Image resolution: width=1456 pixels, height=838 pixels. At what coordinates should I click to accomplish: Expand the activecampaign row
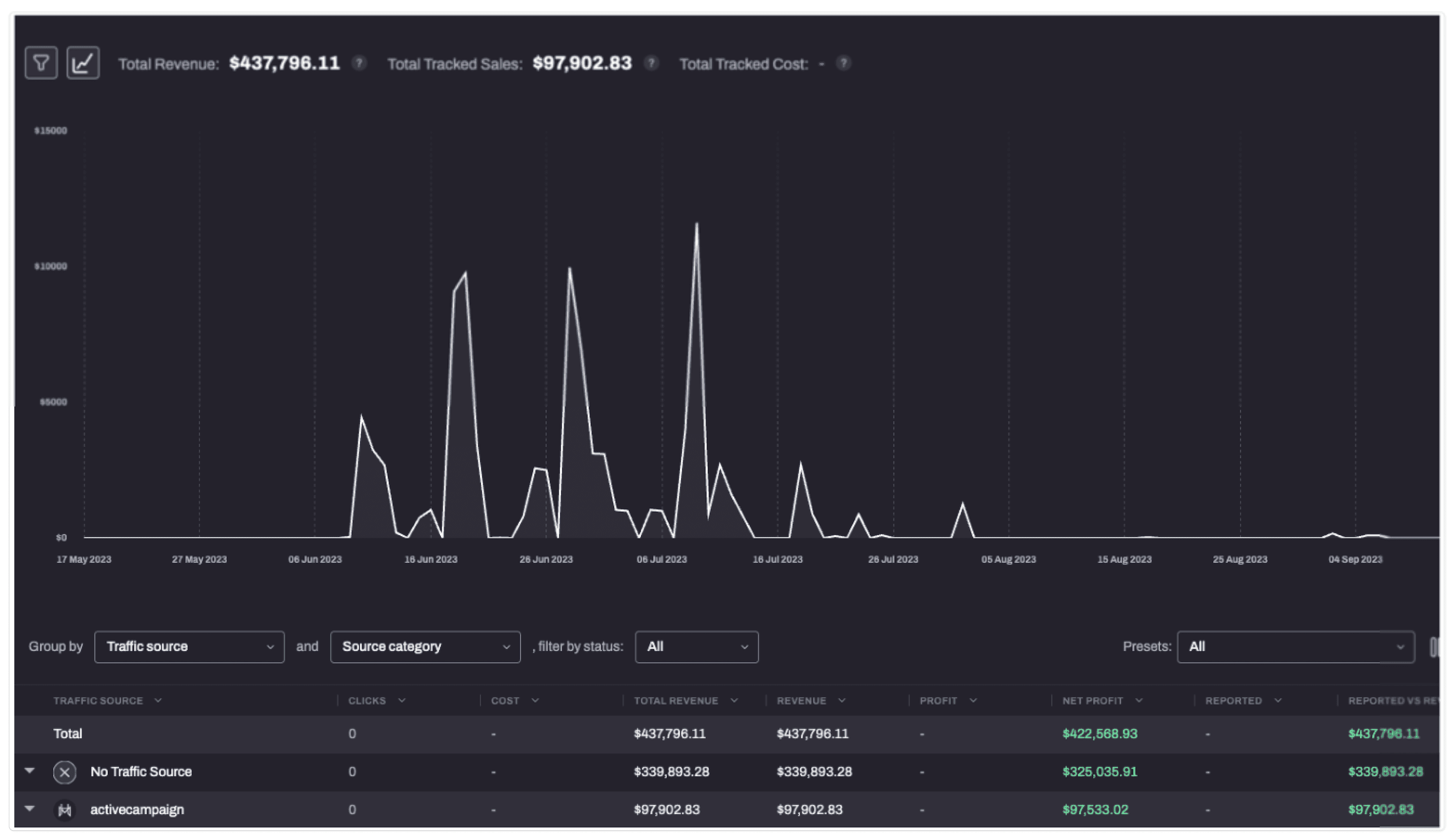tap(30, 808)
